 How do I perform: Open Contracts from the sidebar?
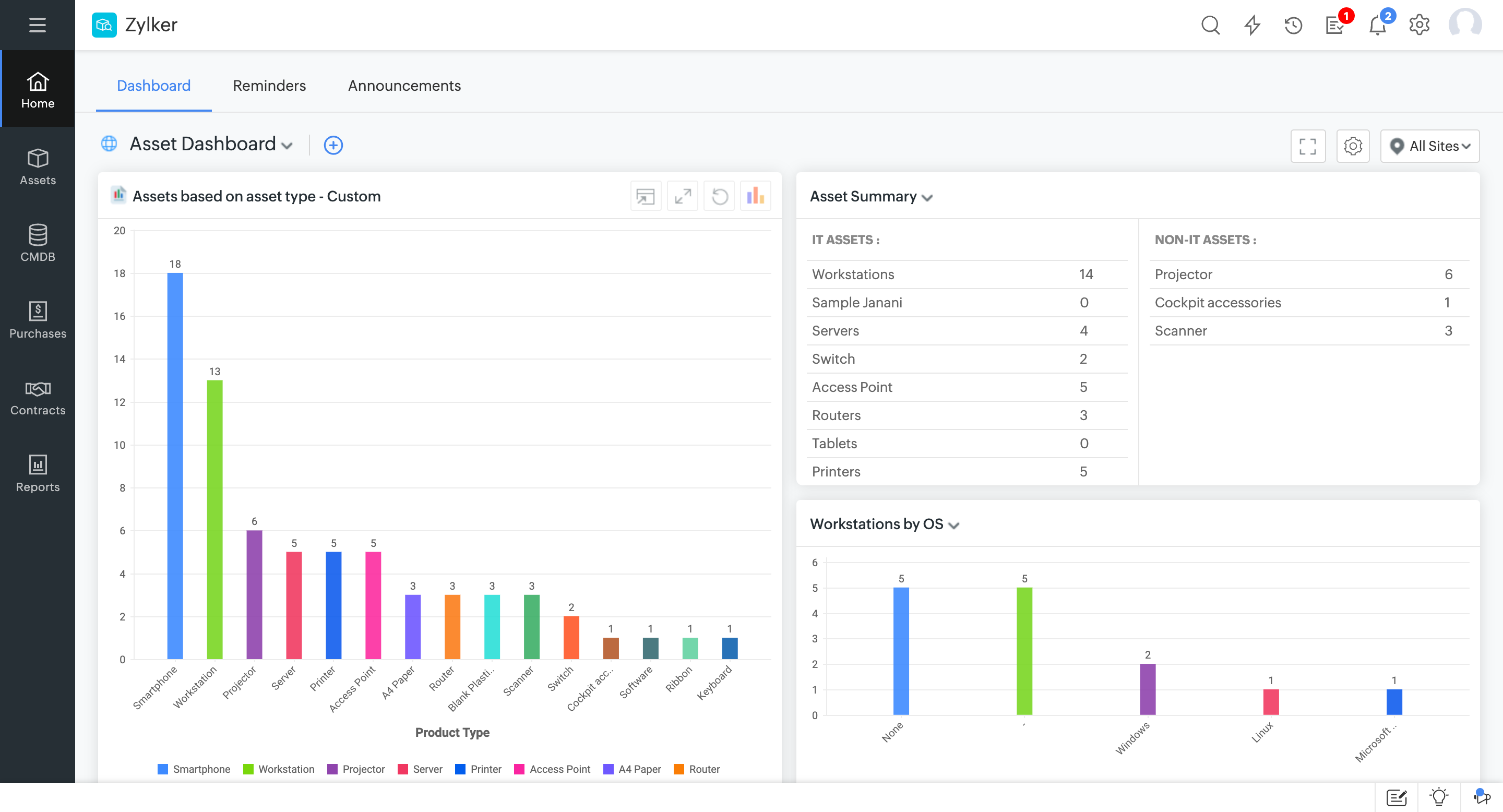38,397
